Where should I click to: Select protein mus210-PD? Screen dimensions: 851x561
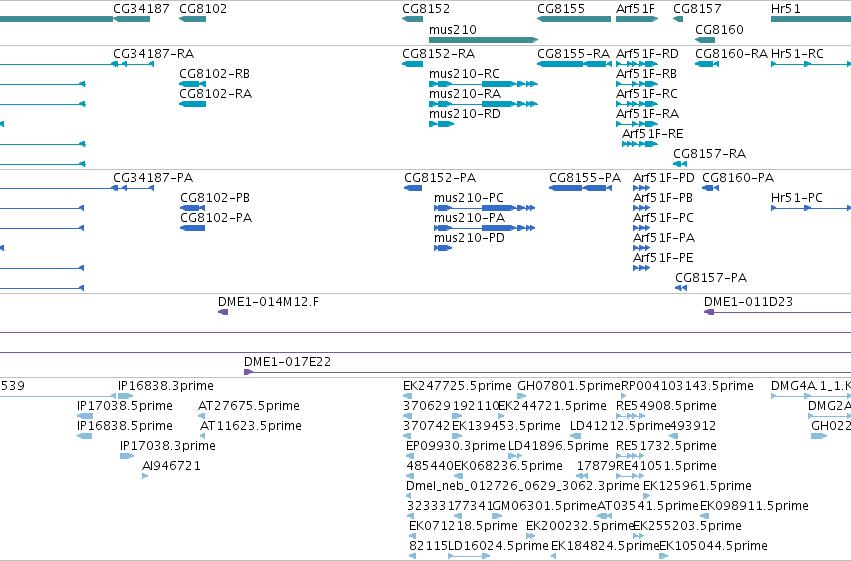(x=469, y=238)
